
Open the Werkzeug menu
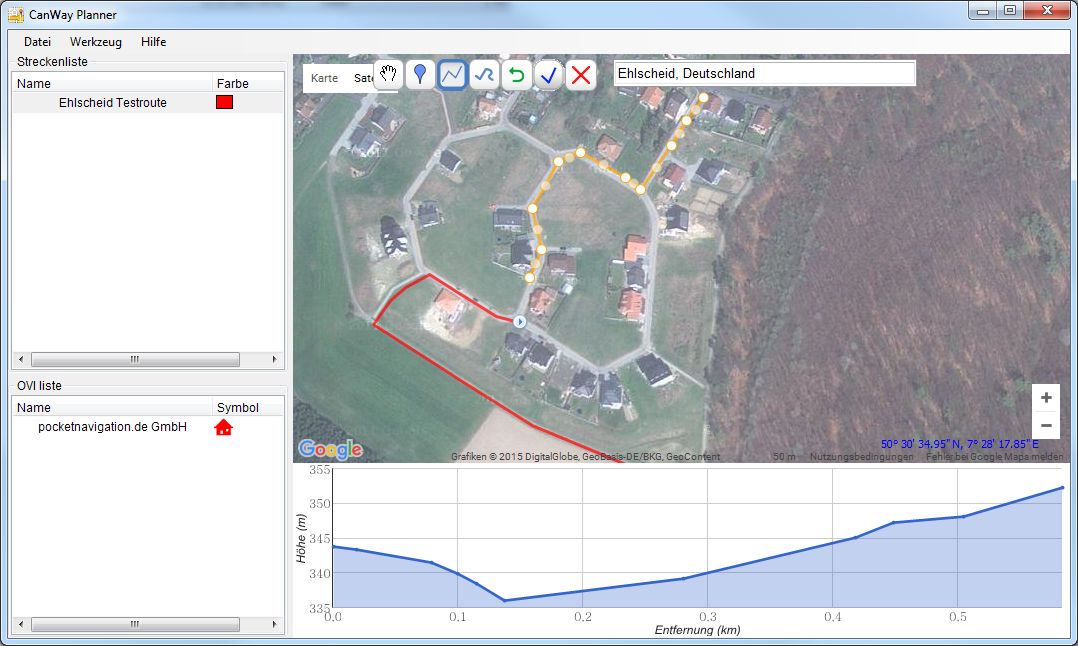[x=96, y=42]
